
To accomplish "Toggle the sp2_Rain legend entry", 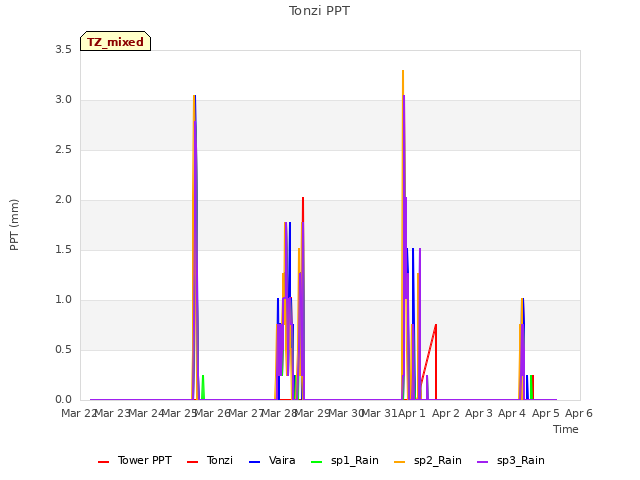I will click(x=428, y=460).
